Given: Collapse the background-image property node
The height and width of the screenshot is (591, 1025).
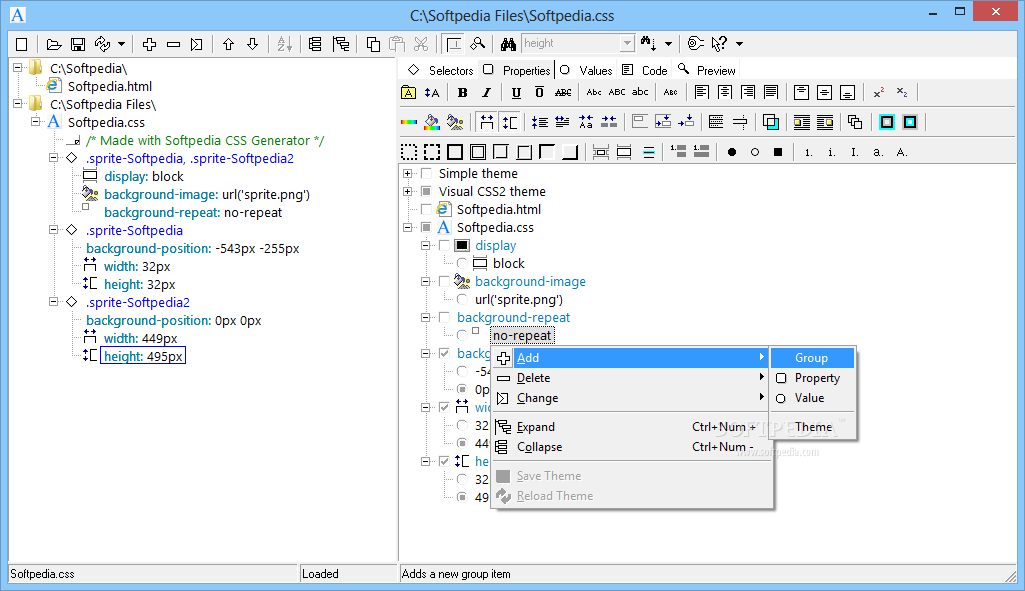Looking at the screenshot, I should tap(426, 281).
